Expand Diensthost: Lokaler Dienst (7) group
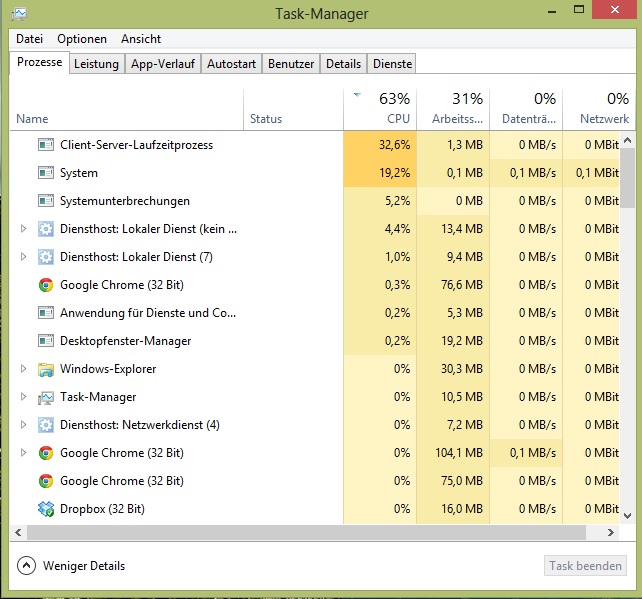 pyautogui.click(x=23, y=257)
